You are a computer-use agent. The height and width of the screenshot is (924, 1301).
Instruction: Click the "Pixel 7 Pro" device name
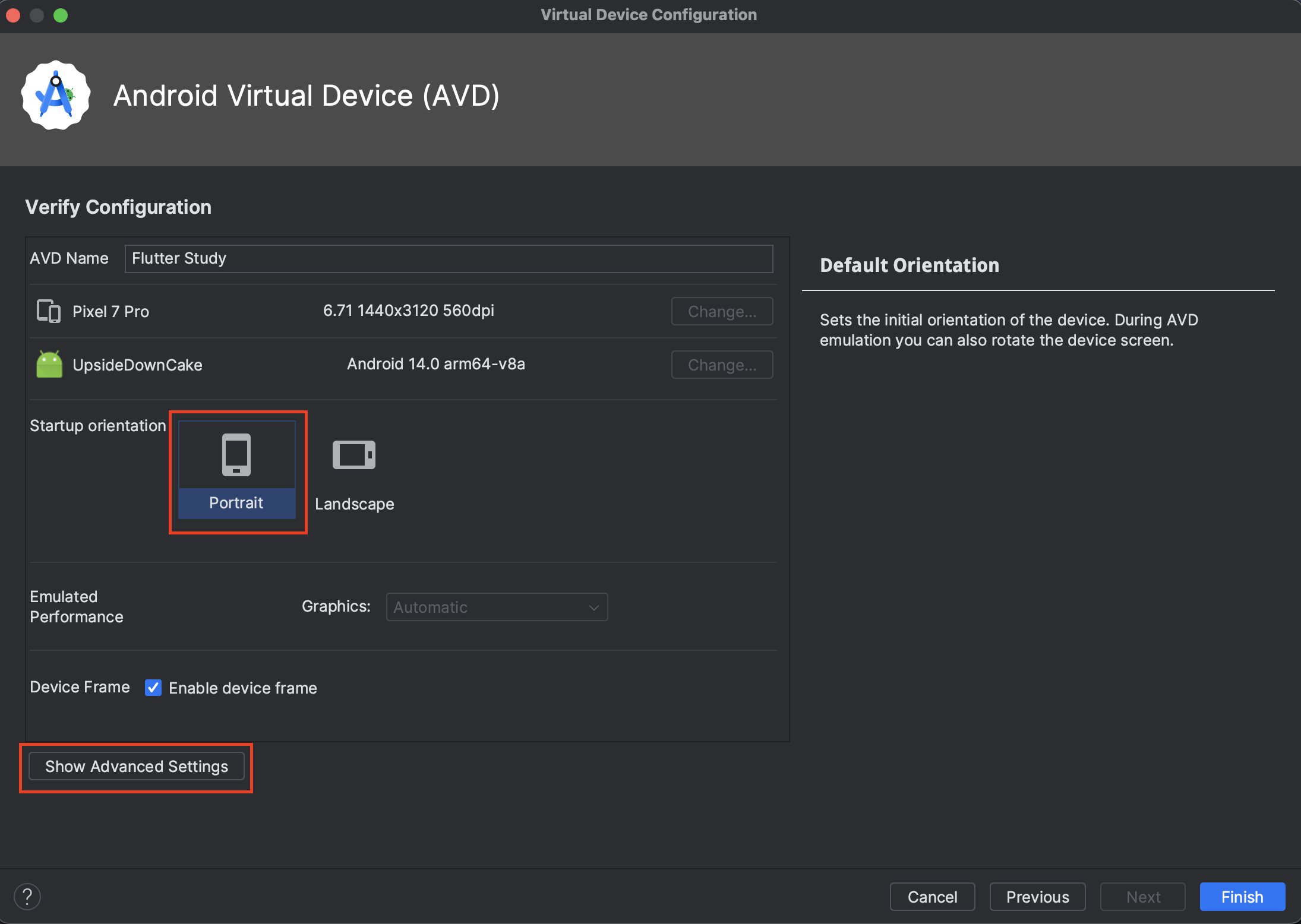(110, 312)
